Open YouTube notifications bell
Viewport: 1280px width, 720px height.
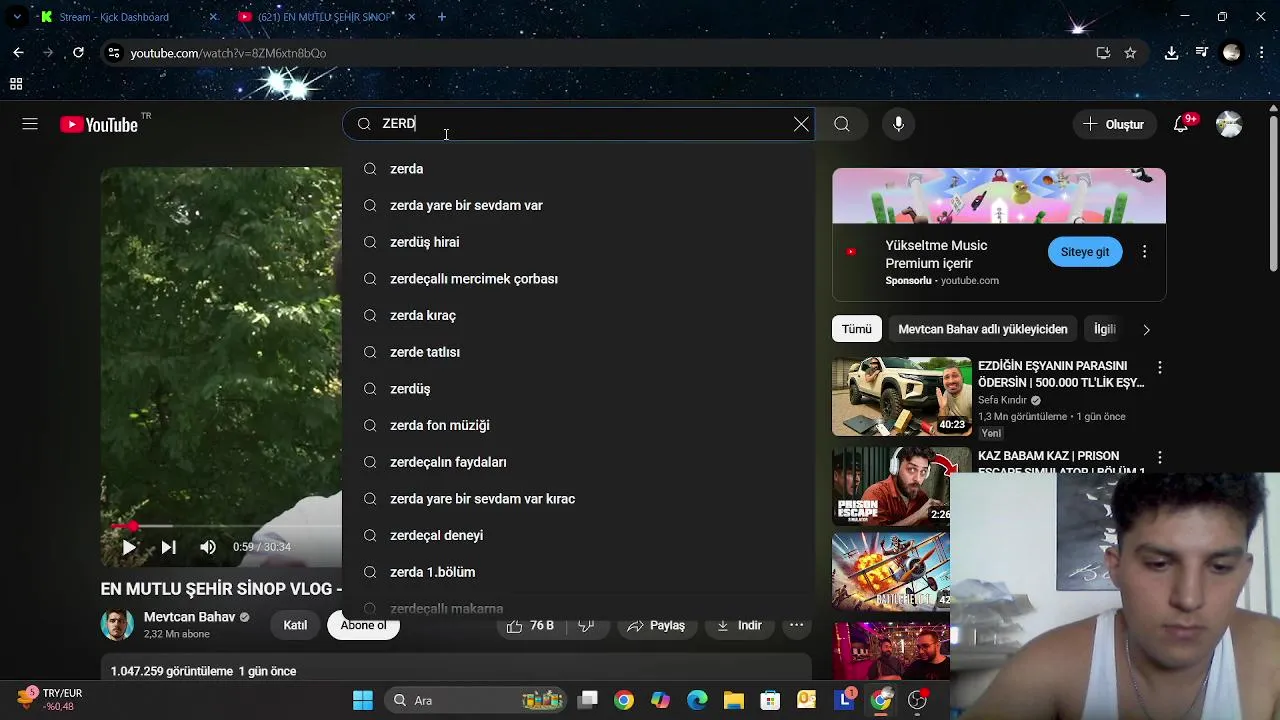click(x=1181, y=124)
